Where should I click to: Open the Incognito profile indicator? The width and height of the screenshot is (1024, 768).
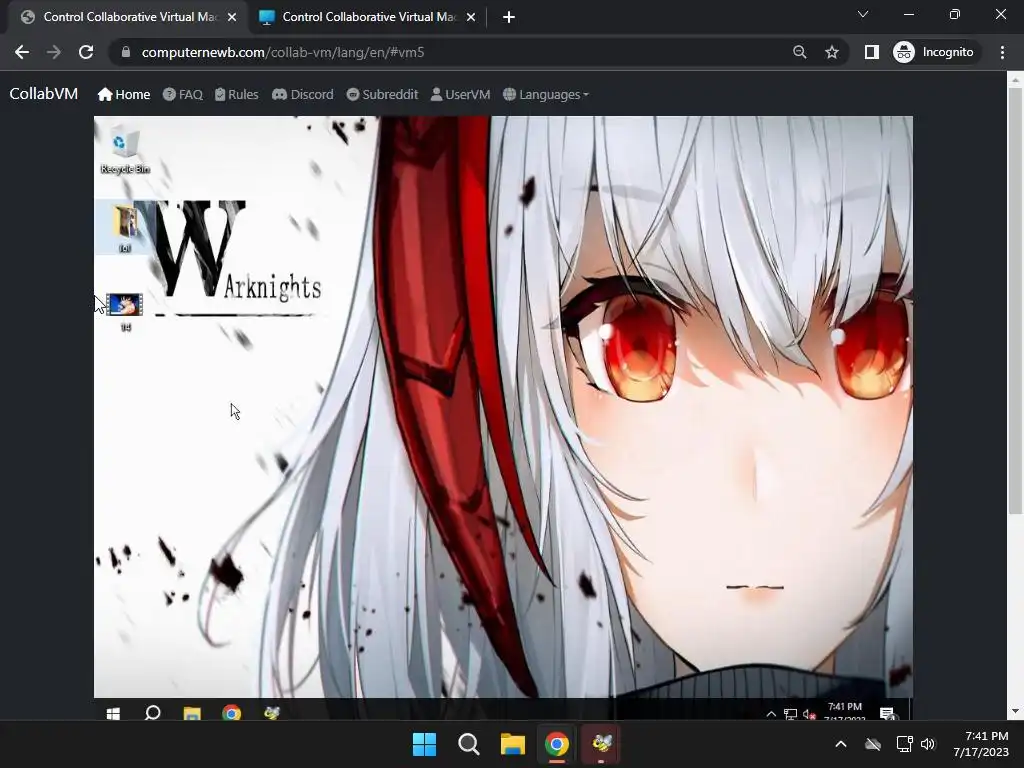pyautogui.click(x=934, y=52)
